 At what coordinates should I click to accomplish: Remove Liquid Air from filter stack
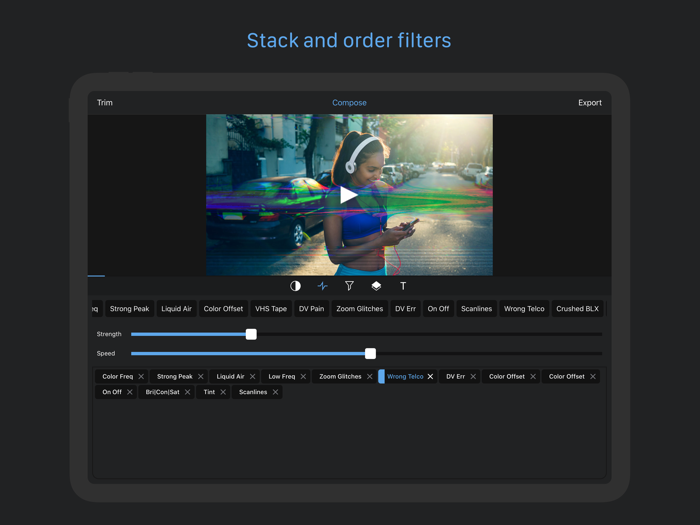click(x=252, y=377)
